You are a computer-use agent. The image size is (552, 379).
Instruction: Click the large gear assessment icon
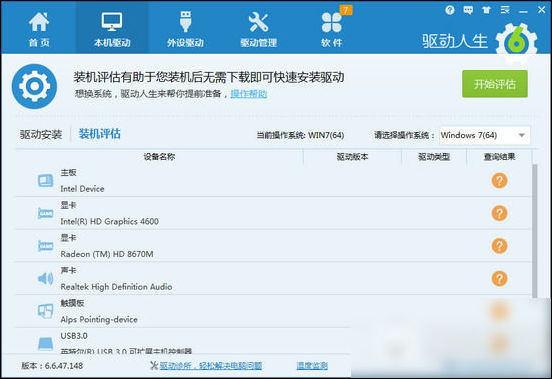[x=34, y=86]
